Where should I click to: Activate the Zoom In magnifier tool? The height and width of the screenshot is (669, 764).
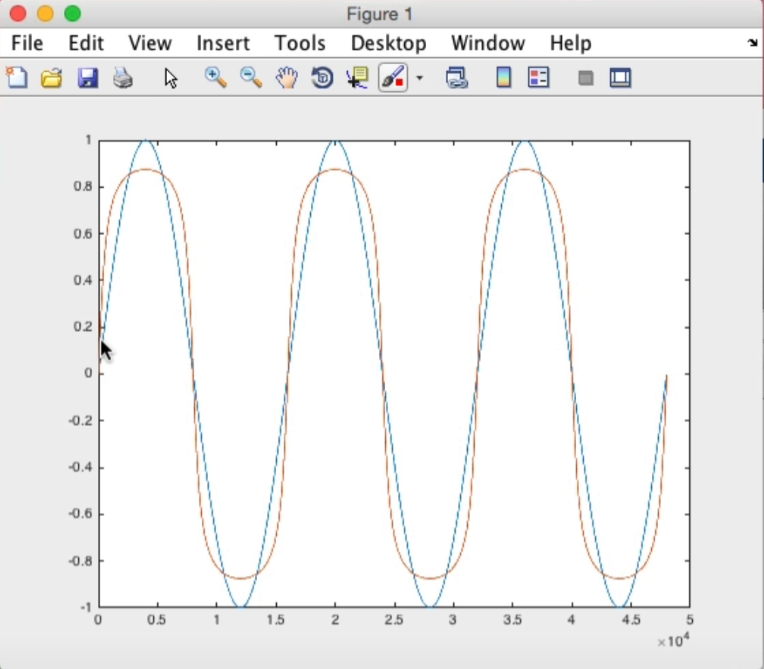(215, 78)
